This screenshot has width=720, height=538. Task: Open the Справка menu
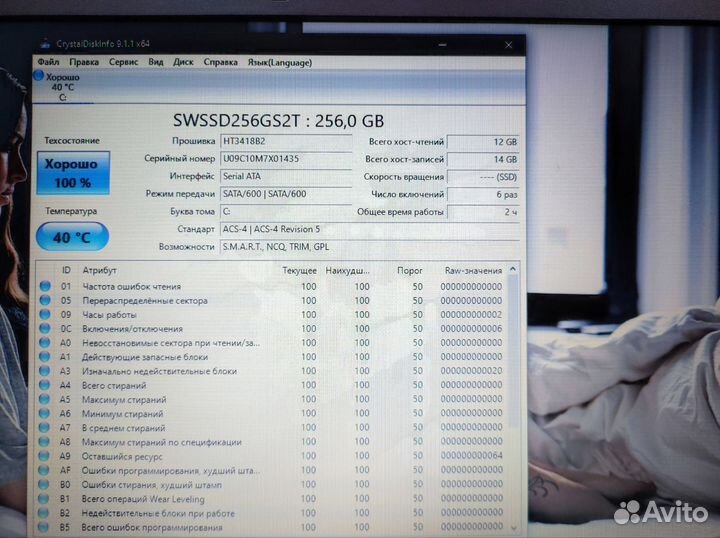[x=220, y=62]
